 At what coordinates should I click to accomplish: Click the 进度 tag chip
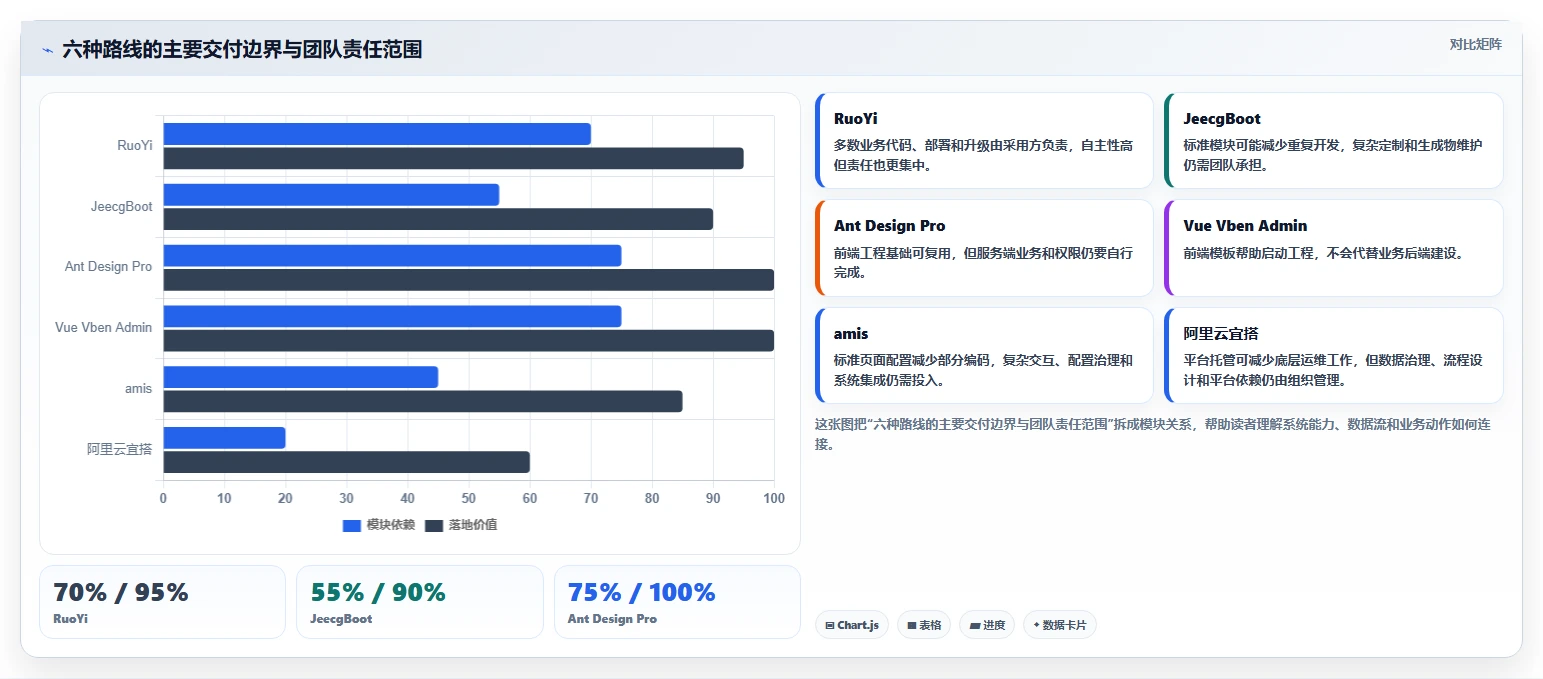pos(987,625)
